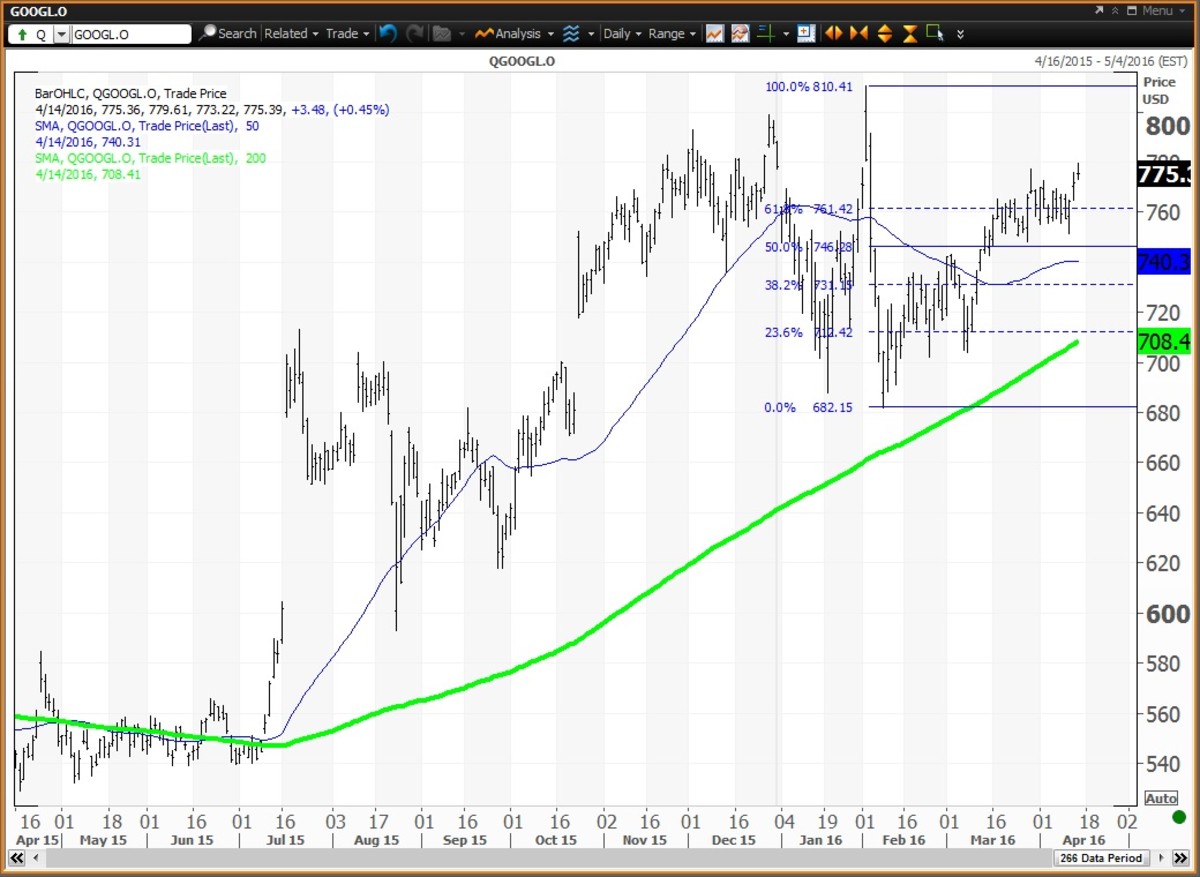The image size is (1200, 877).
Task: Select the crosshair cursor tool icon
Action: click(x=934, y=33)
